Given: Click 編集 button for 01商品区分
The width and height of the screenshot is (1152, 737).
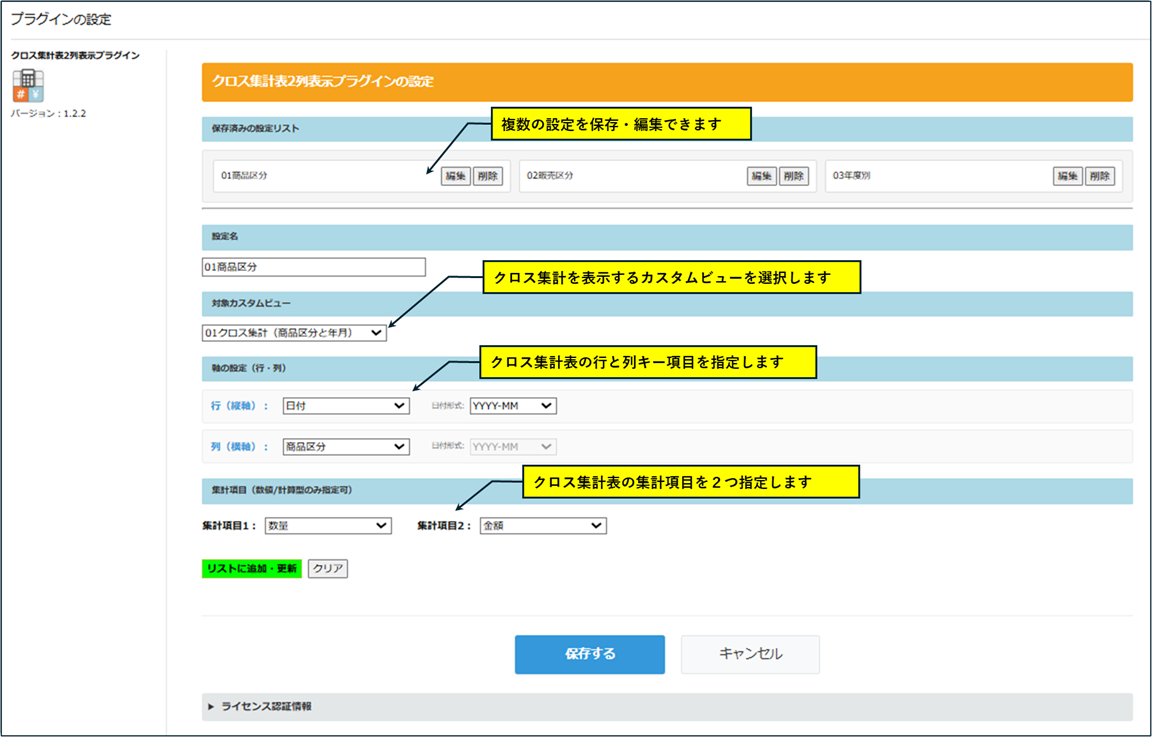Looking at the screenshot, I should [x=455, y=176].
